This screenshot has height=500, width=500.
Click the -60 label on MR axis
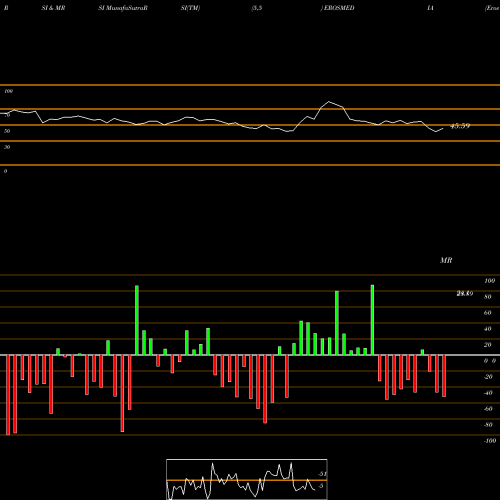[x=488, y=409]
